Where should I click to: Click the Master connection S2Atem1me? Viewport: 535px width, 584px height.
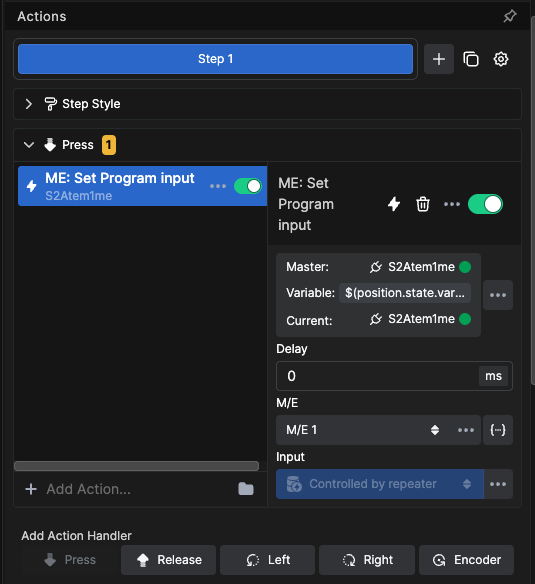point(420,267)
